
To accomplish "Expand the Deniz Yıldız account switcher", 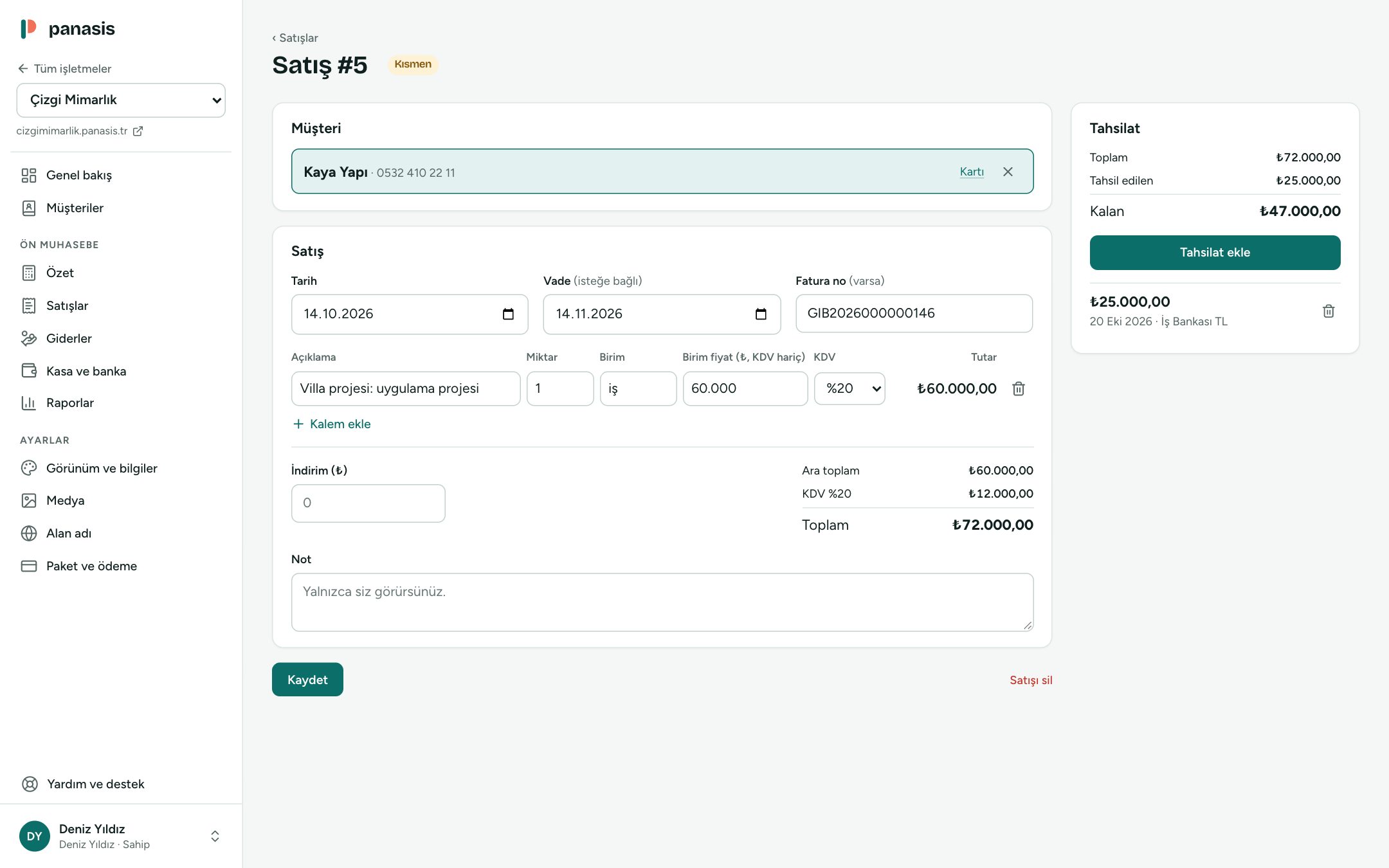I will pos(215,836).
